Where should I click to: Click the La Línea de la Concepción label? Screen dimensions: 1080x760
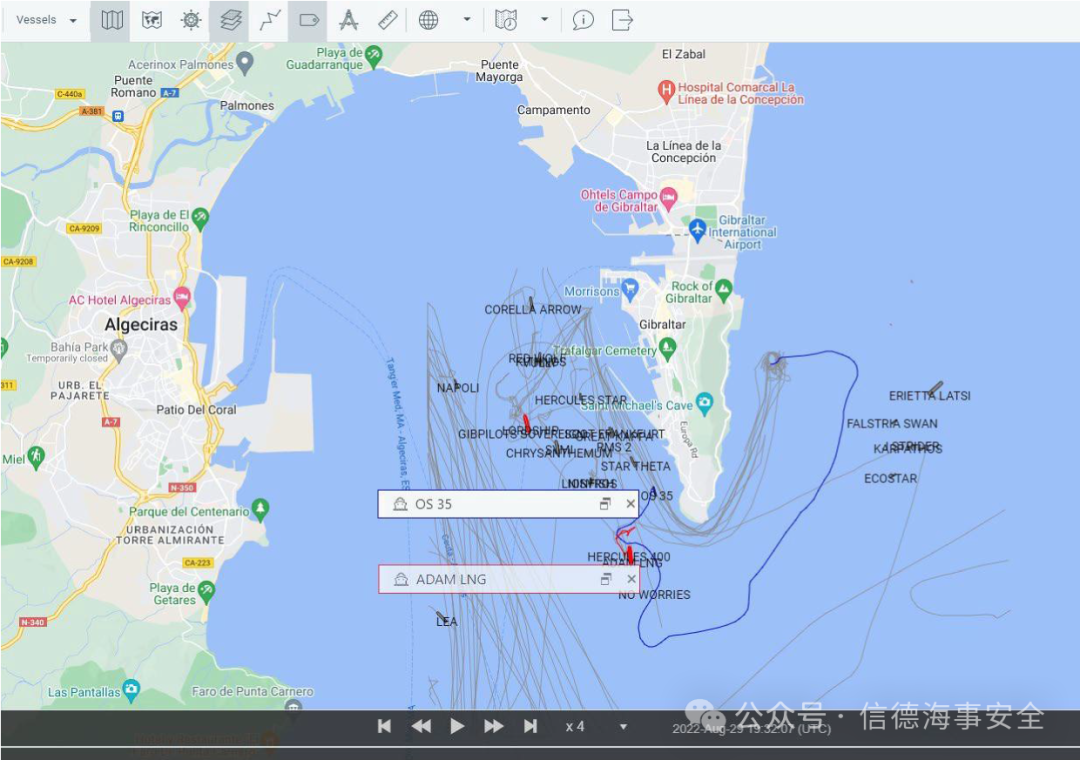[683, 152]
